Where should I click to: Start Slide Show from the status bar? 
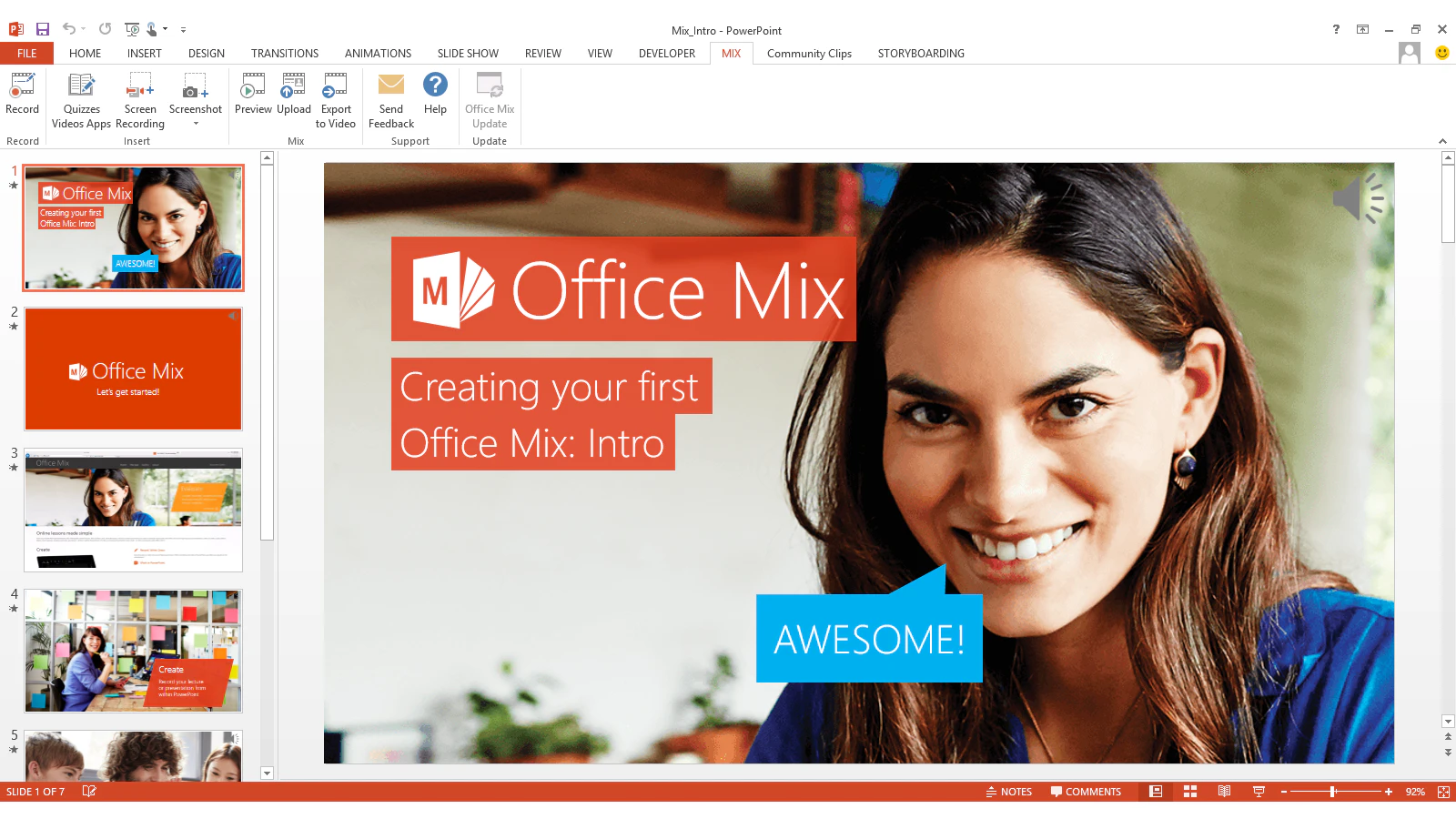point(1259,791)
